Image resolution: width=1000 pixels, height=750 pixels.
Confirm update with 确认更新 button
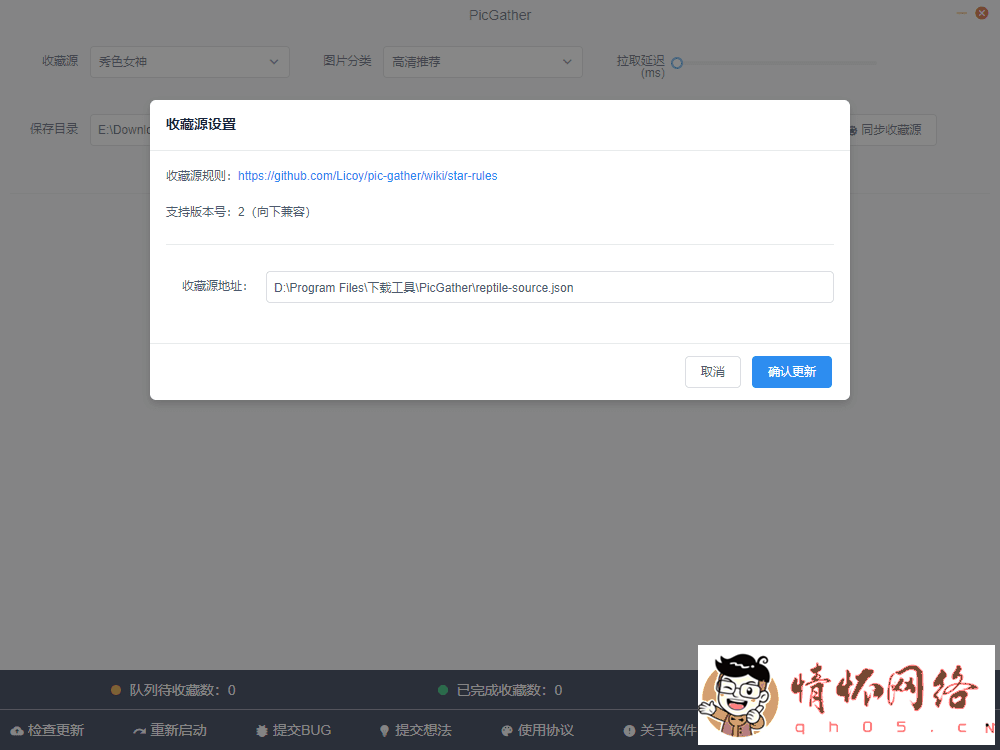click(x=791, y=372)
